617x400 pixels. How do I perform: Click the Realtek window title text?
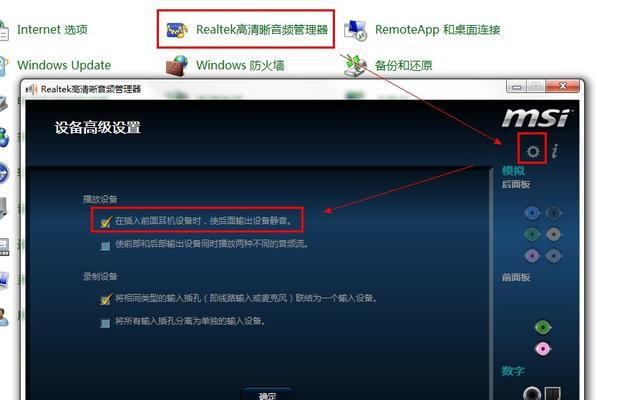point(91,89)
